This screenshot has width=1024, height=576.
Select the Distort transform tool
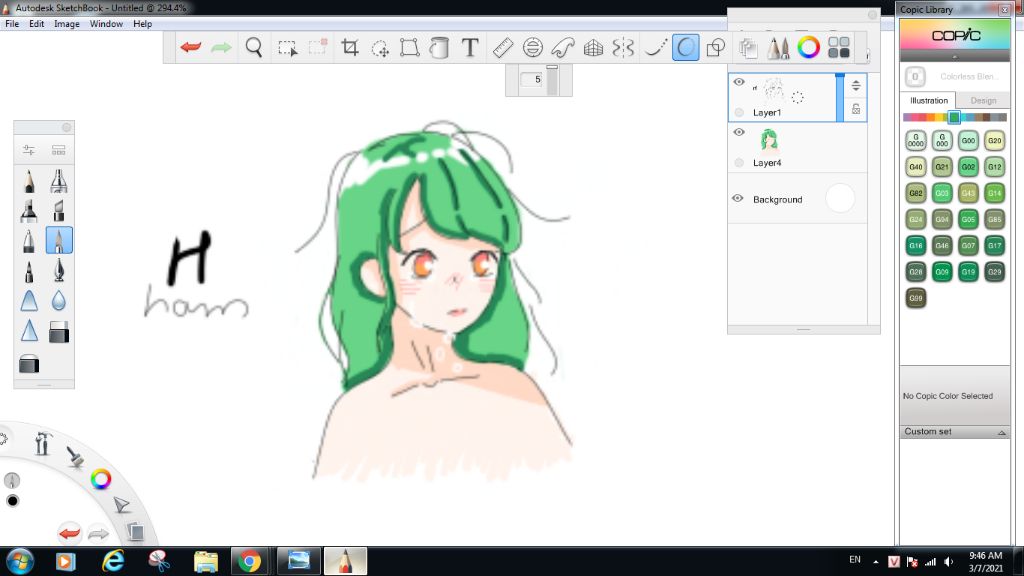409,47
